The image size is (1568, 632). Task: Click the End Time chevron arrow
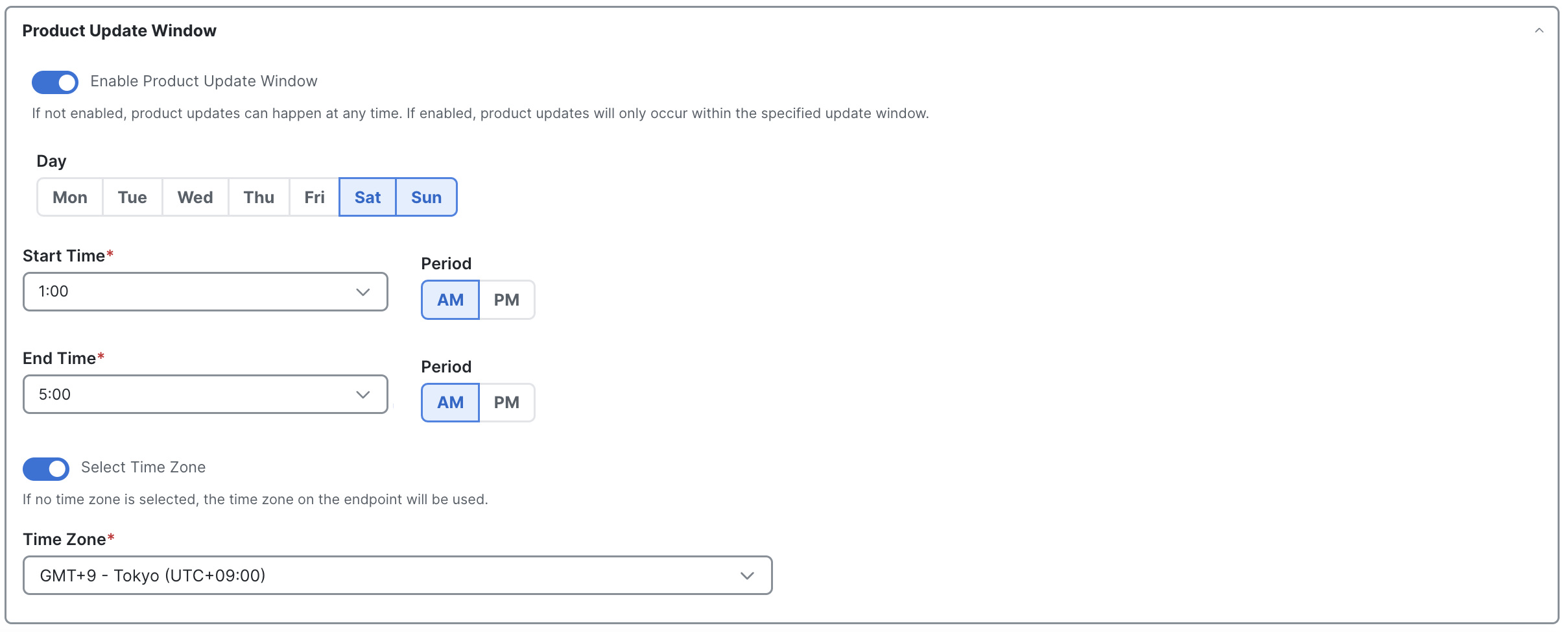363,395
